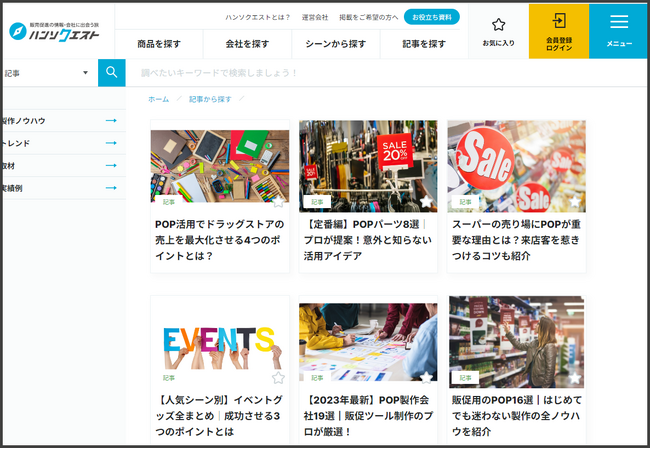Favorite the スーパーの売り場 article star

pos(575,201)
